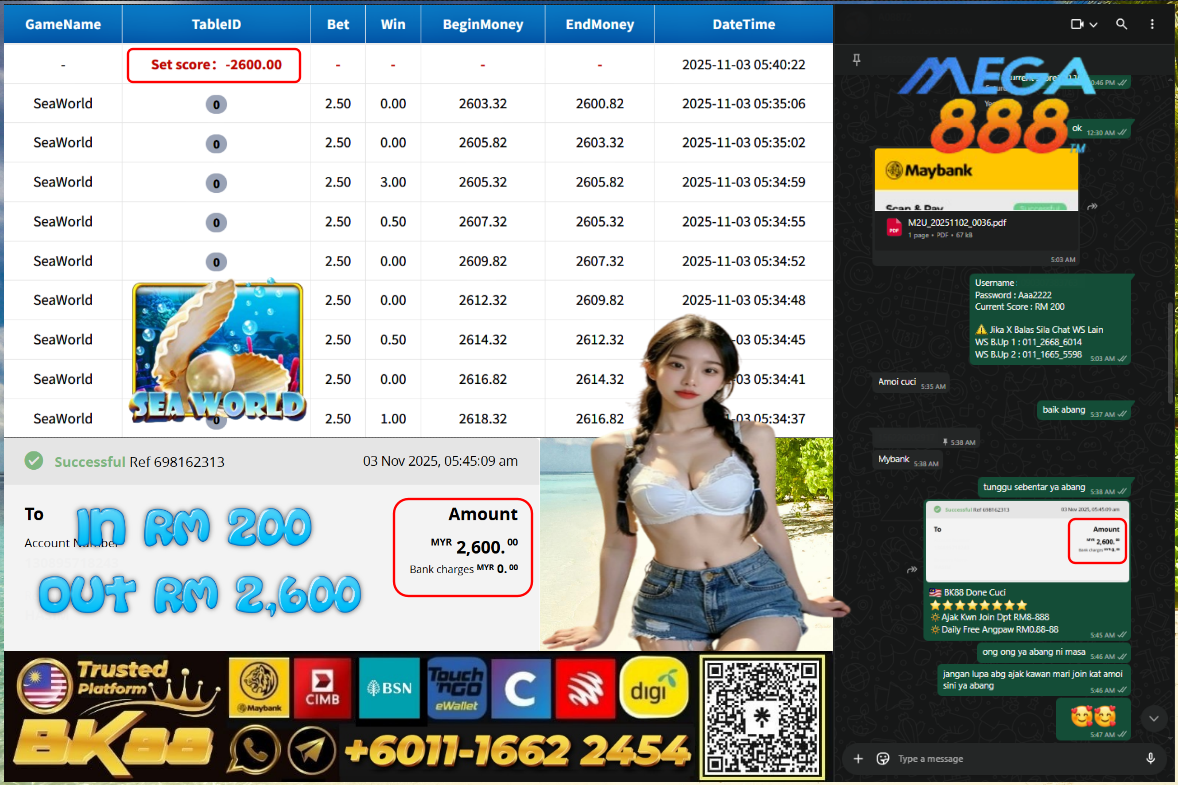Open the dropdown arrow beside the video call icon
The width and height of the screenshot is (1178, 785).
tap(1093, 25)
